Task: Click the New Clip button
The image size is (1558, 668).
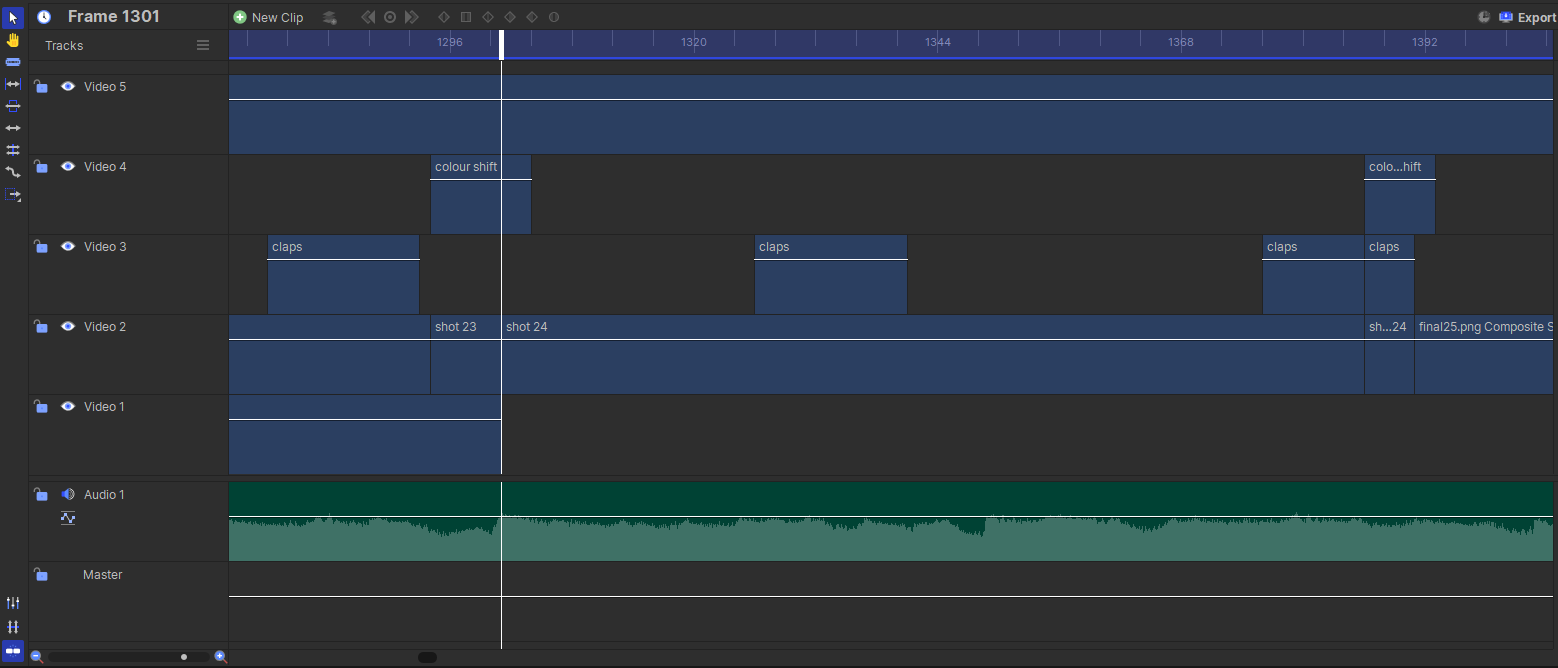Action: pyautogui.click(x=268, y=17)
